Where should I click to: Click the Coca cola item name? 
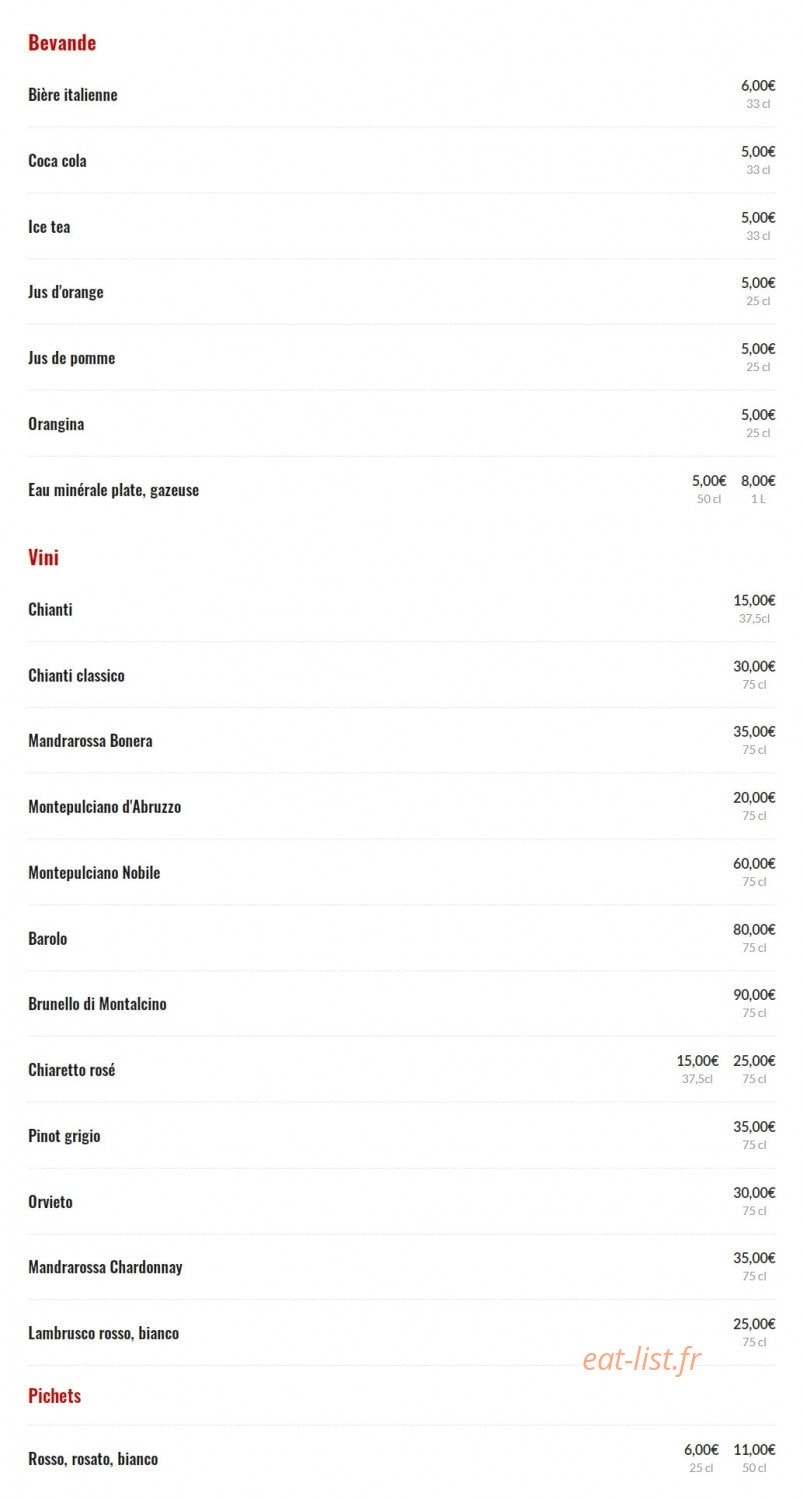click(x=57, y=161)
